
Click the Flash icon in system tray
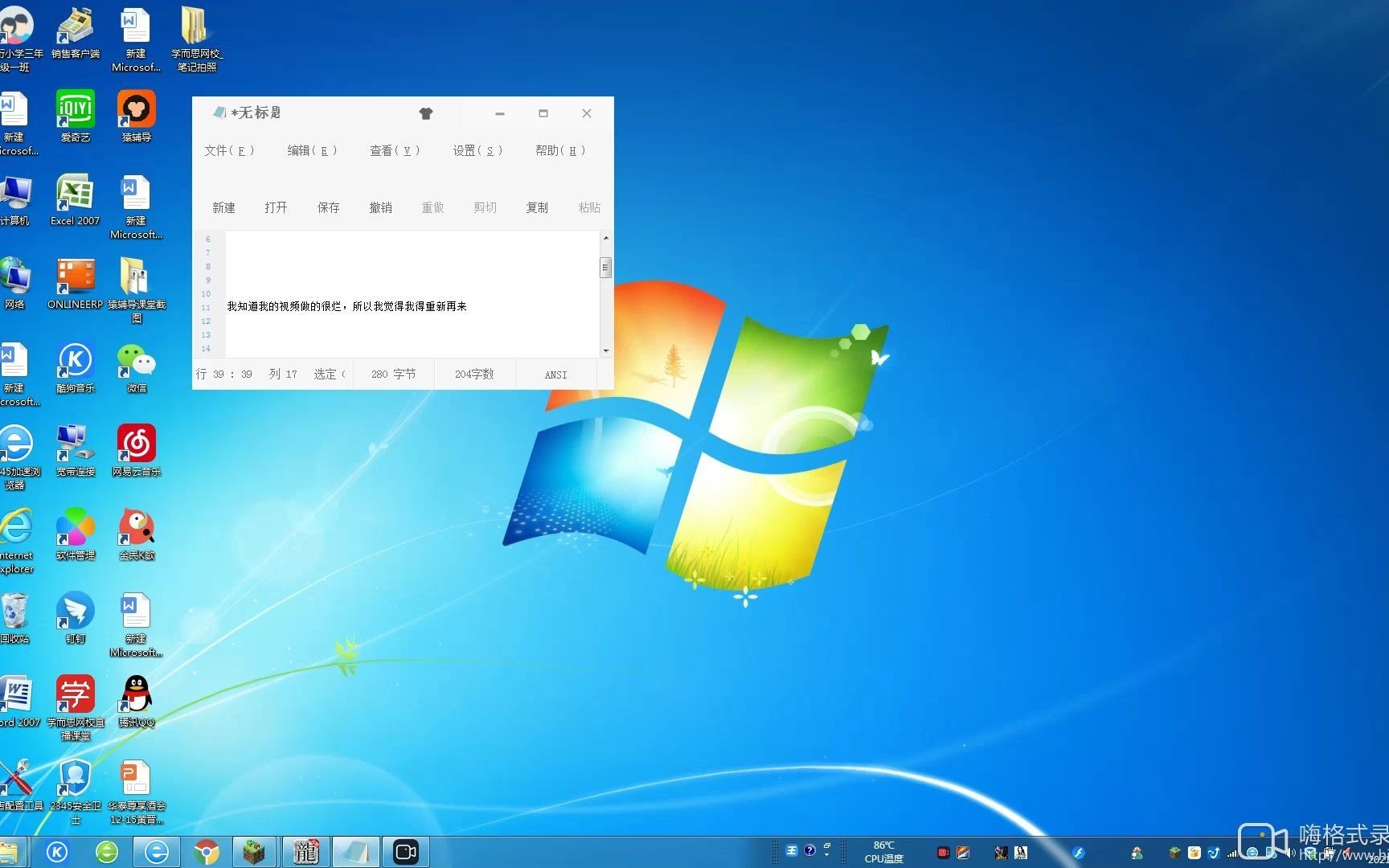point(1079,853)
